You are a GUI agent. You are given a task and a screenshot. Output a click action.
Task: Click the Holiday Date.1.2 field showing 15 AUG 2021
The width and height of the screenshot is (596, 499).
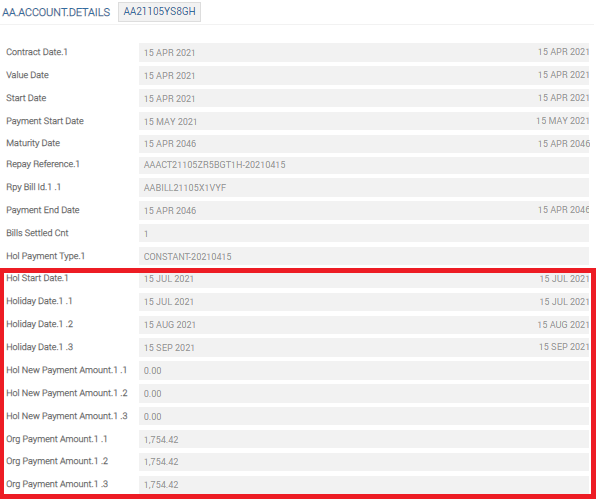click(x=364, y=325)
